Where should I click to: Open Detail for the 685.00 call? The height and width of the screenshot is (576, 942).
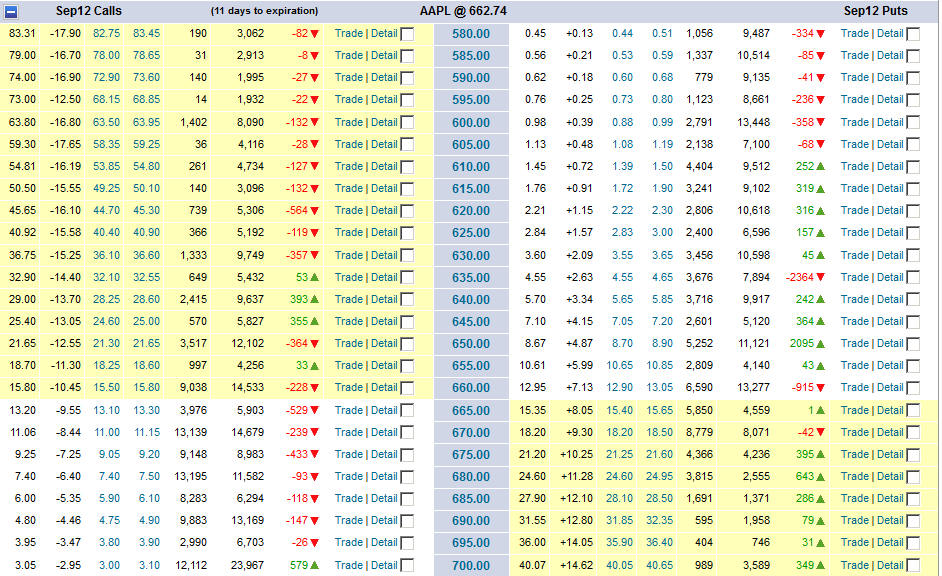(x=384, y=498)
